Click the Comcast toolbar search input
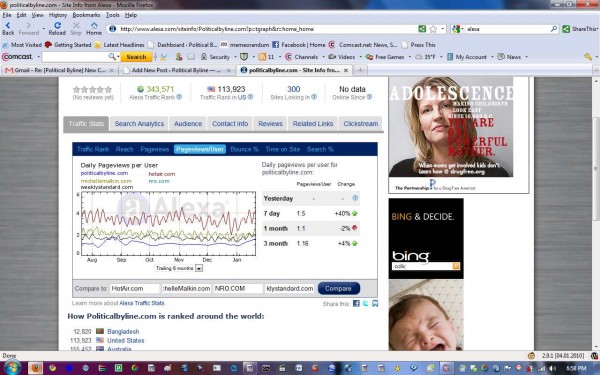 pyautogui.click(x=75, y=57)
